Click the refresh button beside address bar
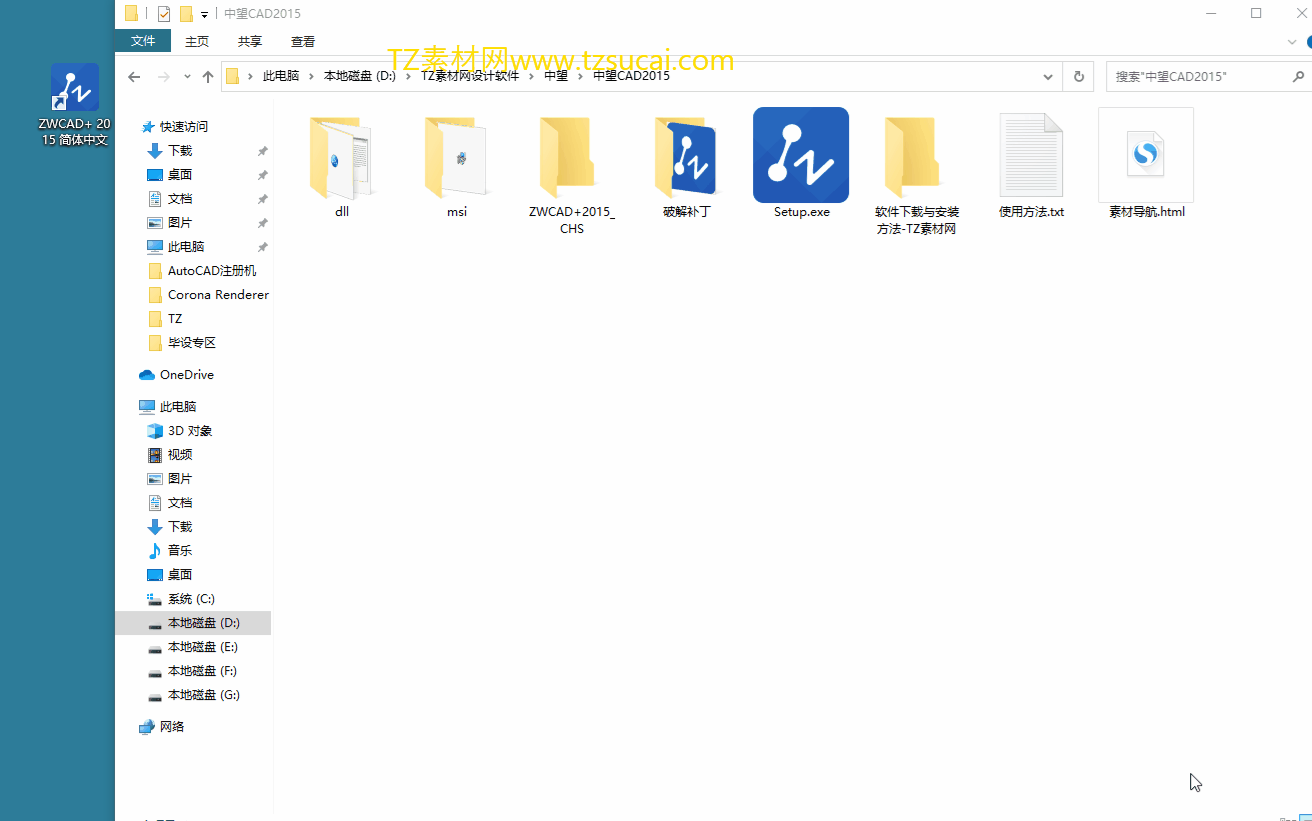 (x=1078, y=76)
